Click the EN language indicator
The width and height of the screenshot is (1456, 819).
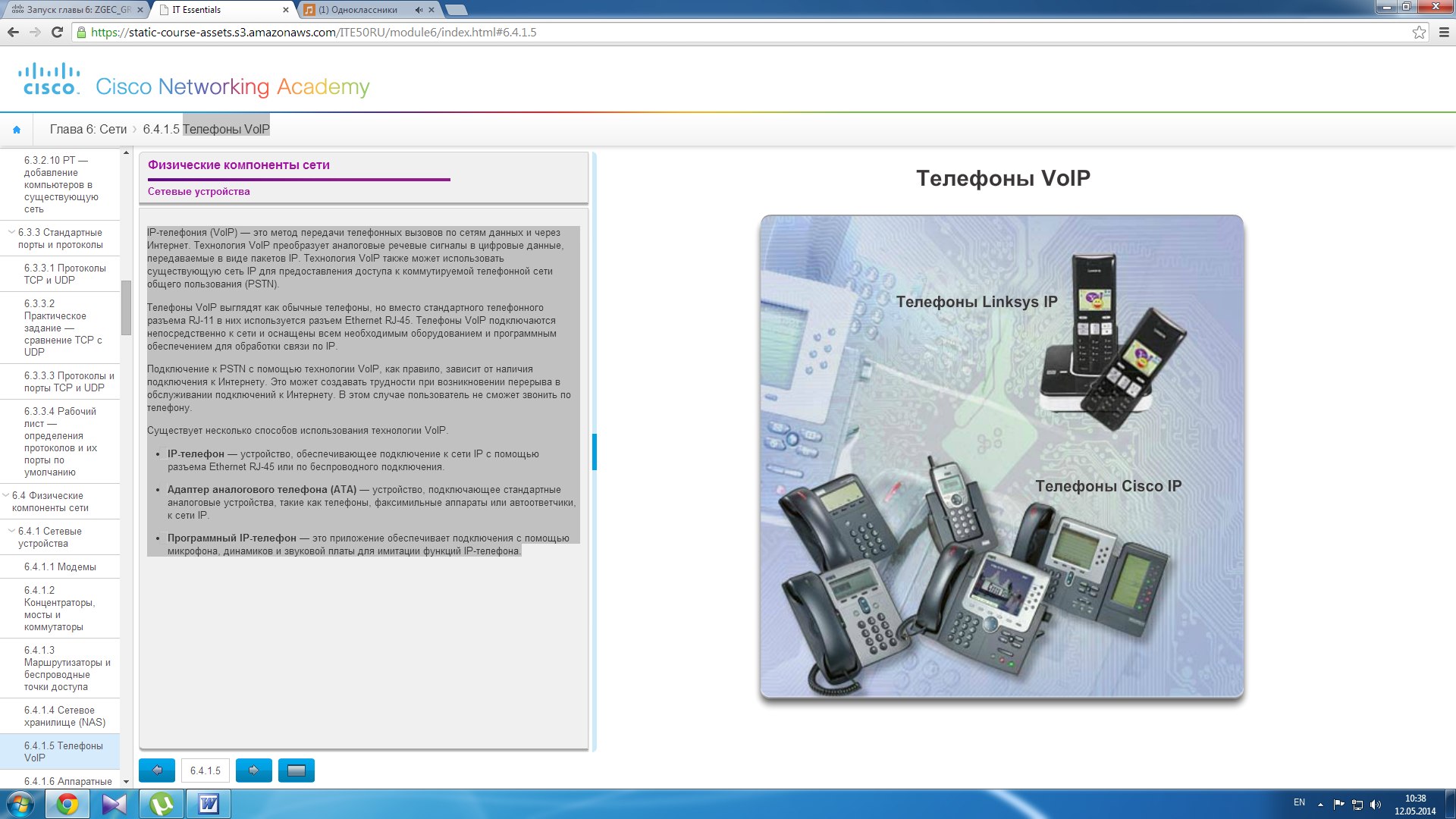point(1299,802)
